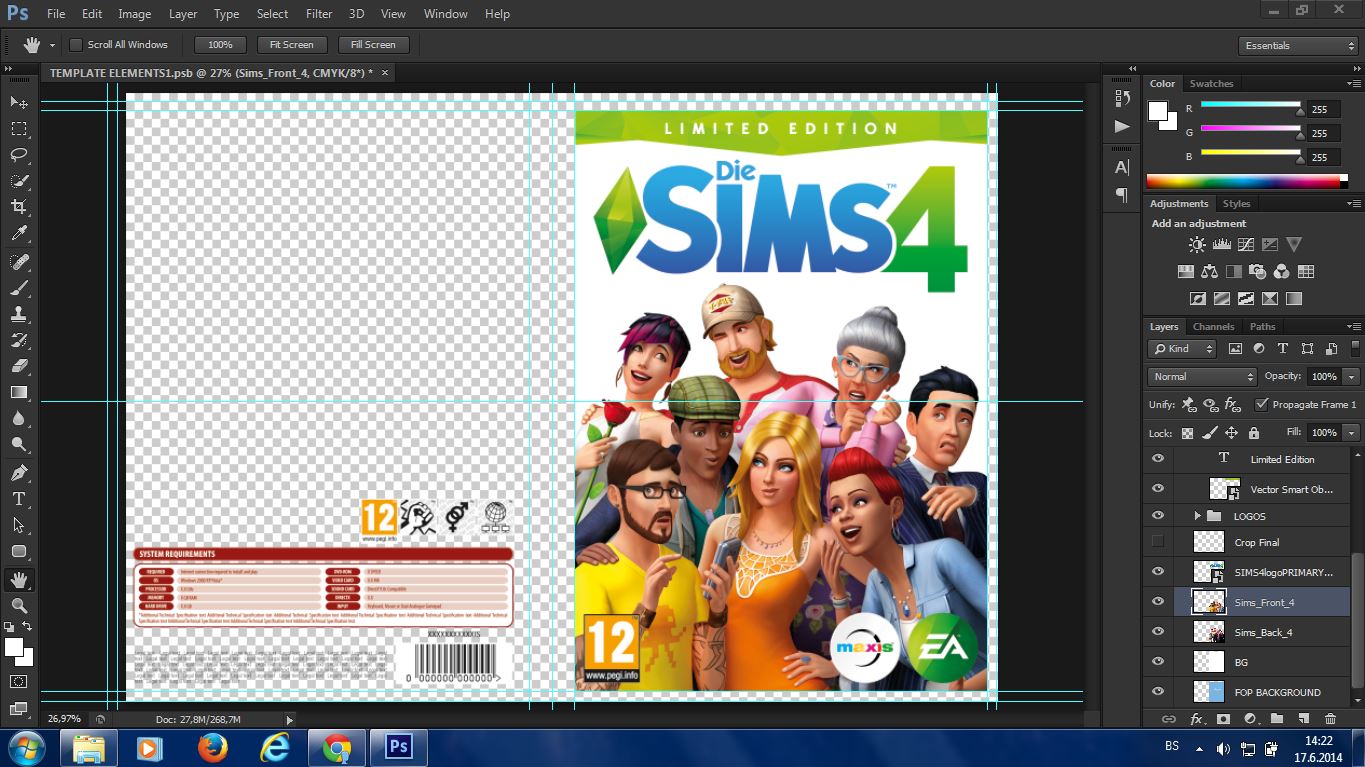Click the color spectrum ramp bar
Screen dimensions: 1365x767
click(x=1243, y=182)
